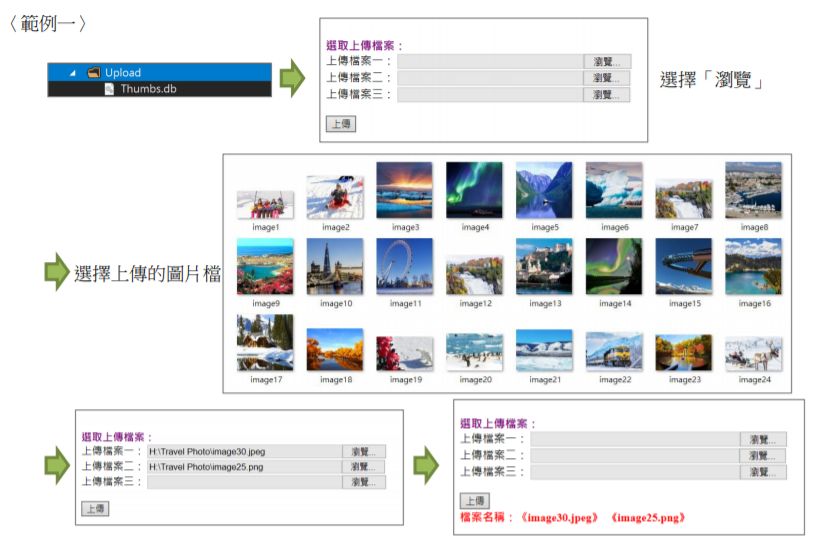
Task: Pick the image11 Ferris wheel thumbnail
Action: (x=404, y=266)
